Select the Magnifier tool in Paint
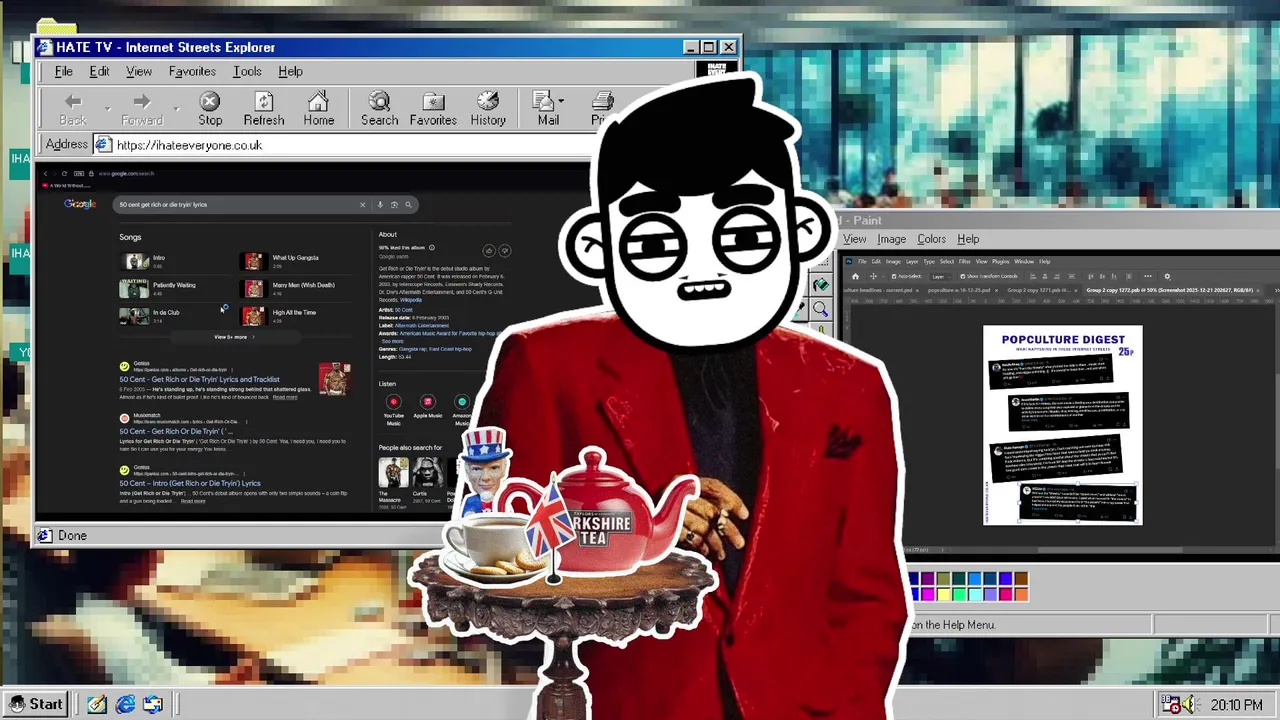Viewport: 1280px width, 720px height. click(x=821, y=310)
